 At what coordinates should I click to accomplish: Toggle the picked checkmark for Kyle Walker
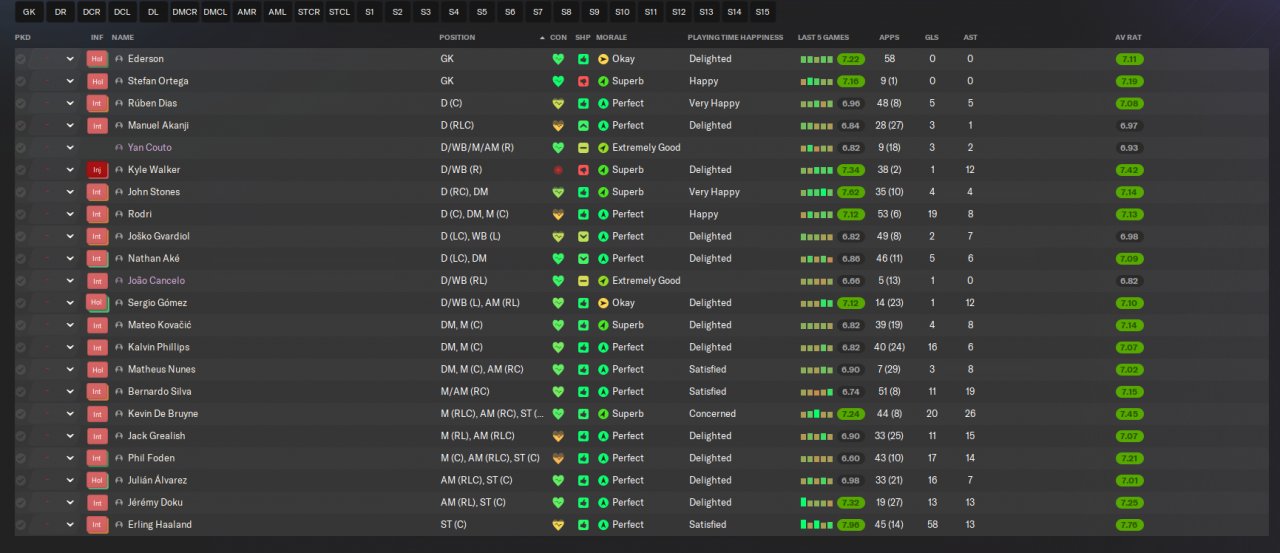21,170
